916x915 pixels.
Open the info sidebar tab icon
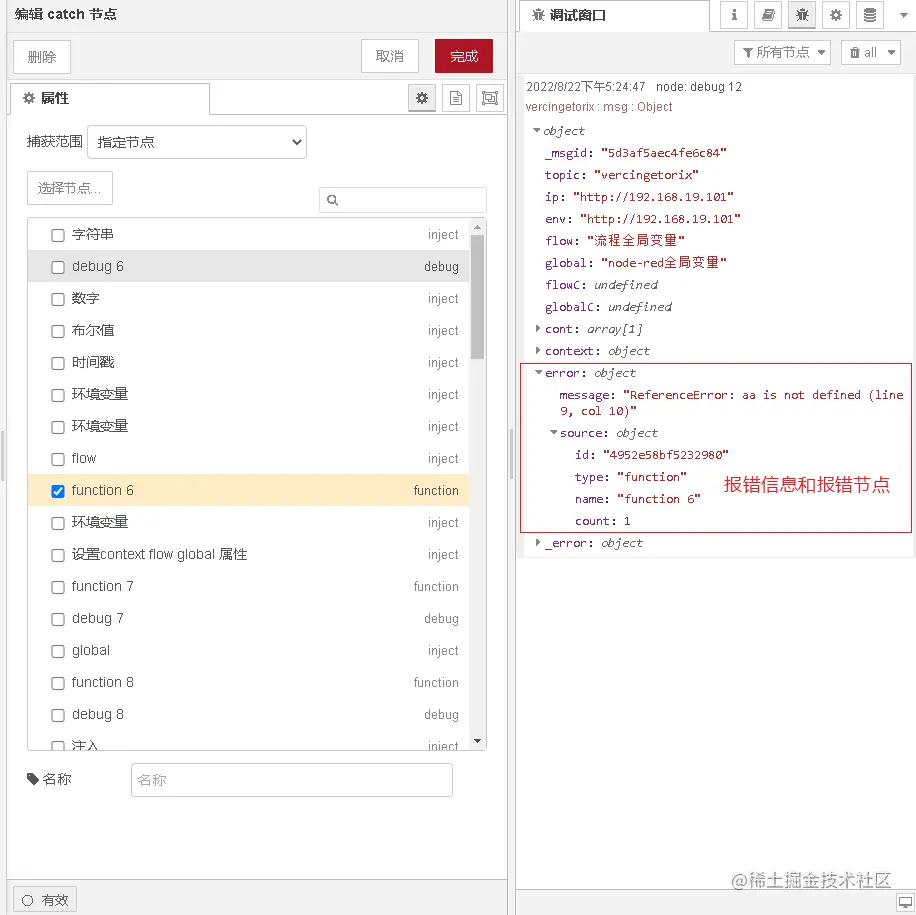click(x=734, y=15)
